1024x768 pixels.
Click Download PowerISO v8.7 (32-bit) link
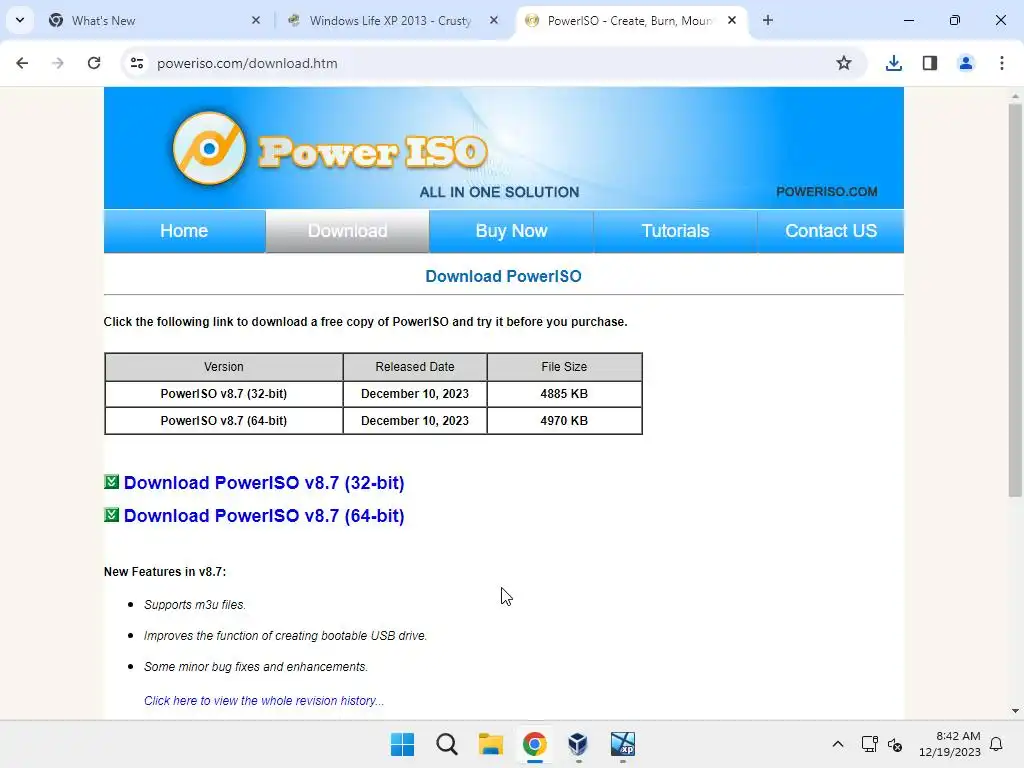click(x=264, y=483)
